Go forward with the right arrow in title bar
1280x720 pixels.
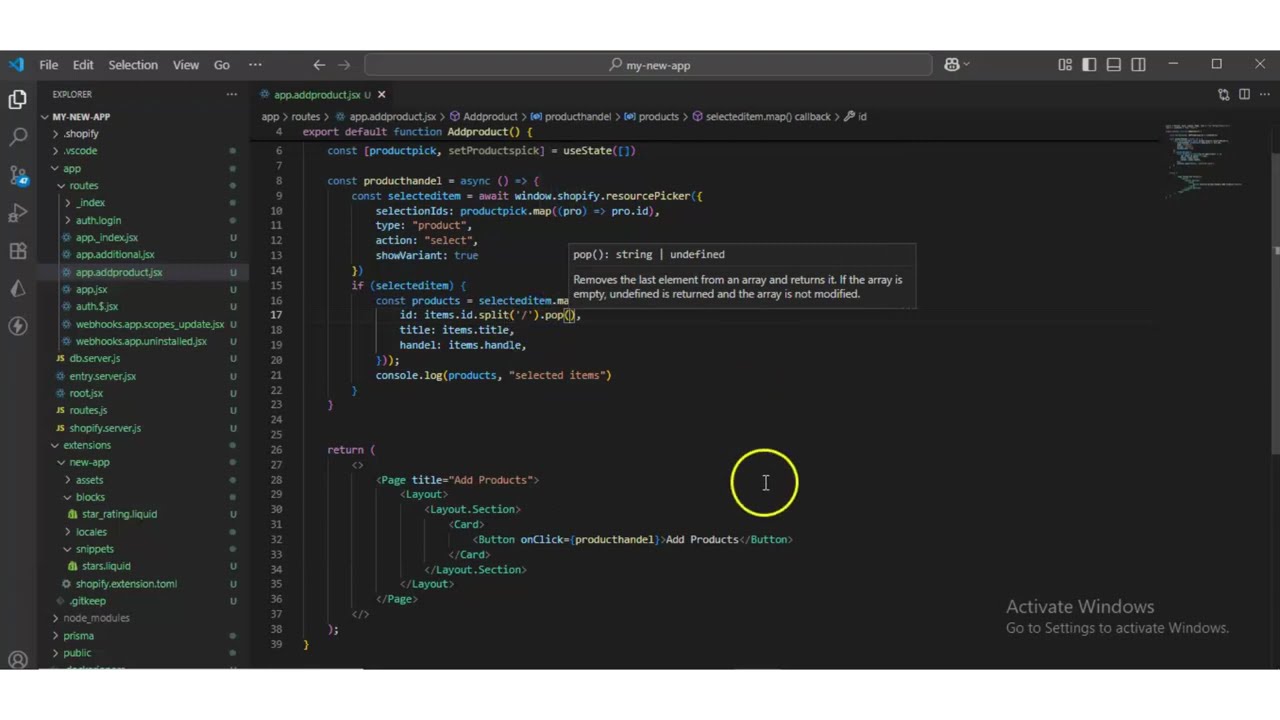coord(344,65)
